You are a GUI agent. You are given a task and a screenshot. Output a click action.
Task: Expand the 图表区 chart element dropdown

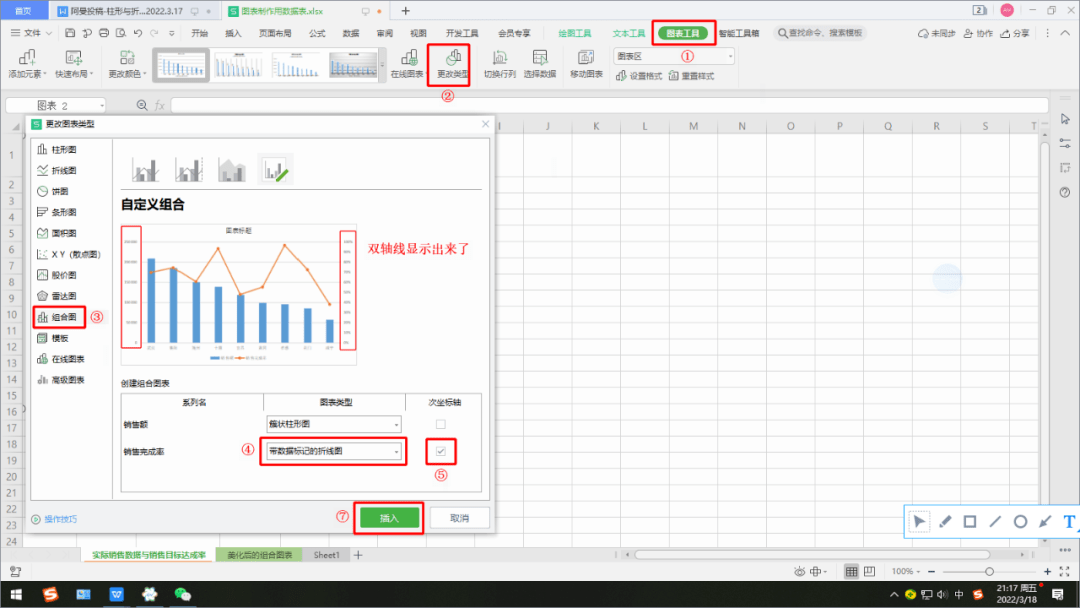click(x=729, y=56)
